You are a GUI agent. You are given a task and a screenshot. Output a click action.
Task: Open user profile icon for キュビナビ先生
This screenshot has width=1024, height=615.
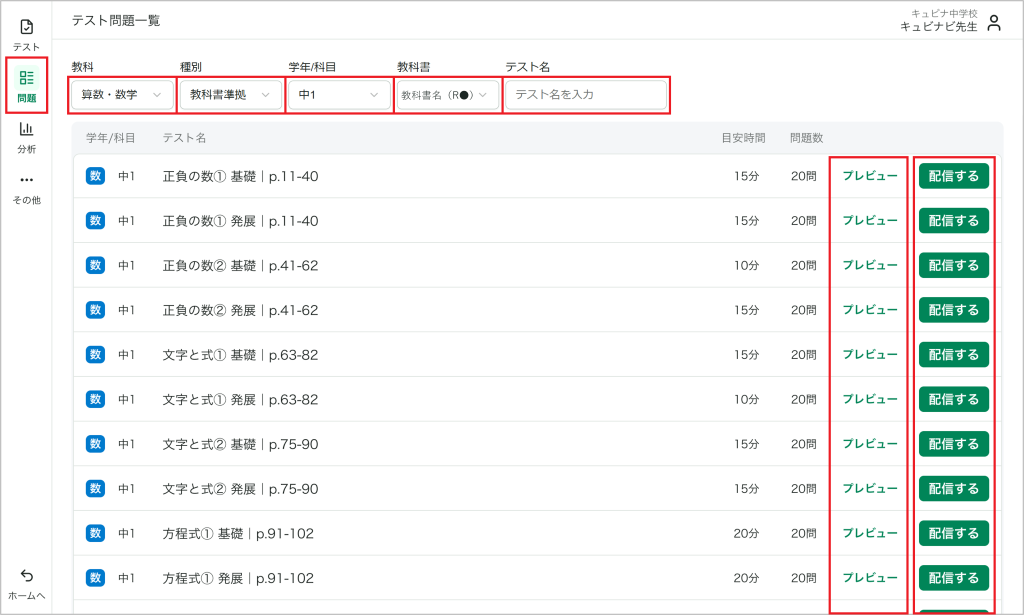point(994,23)
